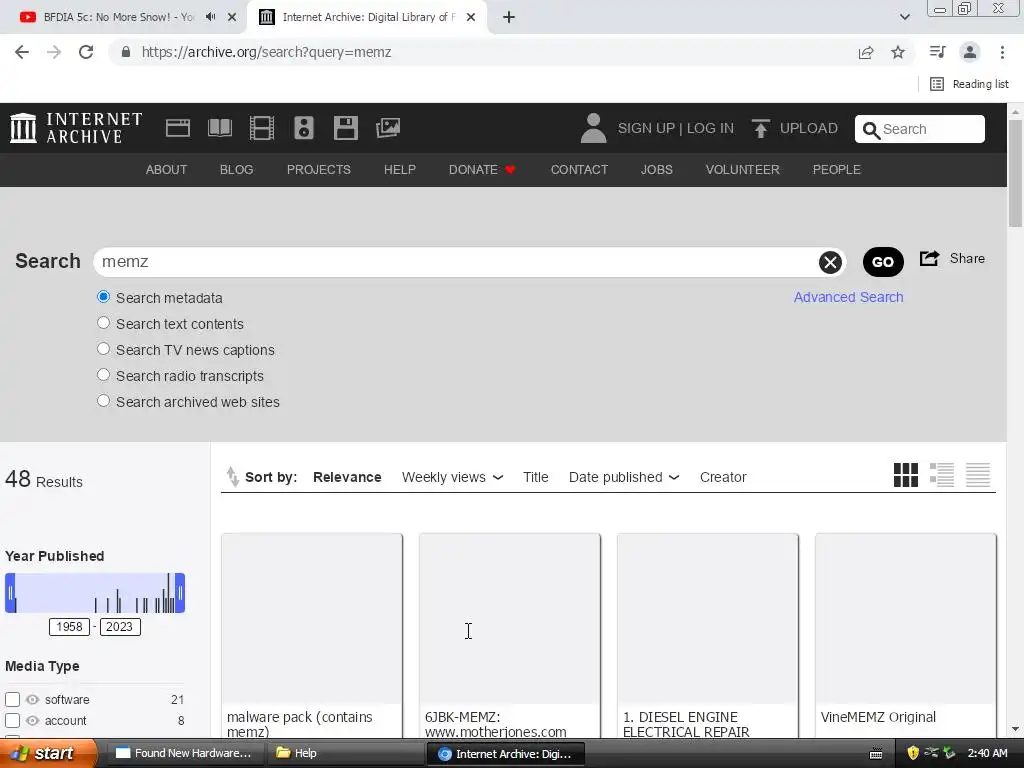
Task: Open Chrome's three-dot menu
Action: click(x=1002, y=52)
